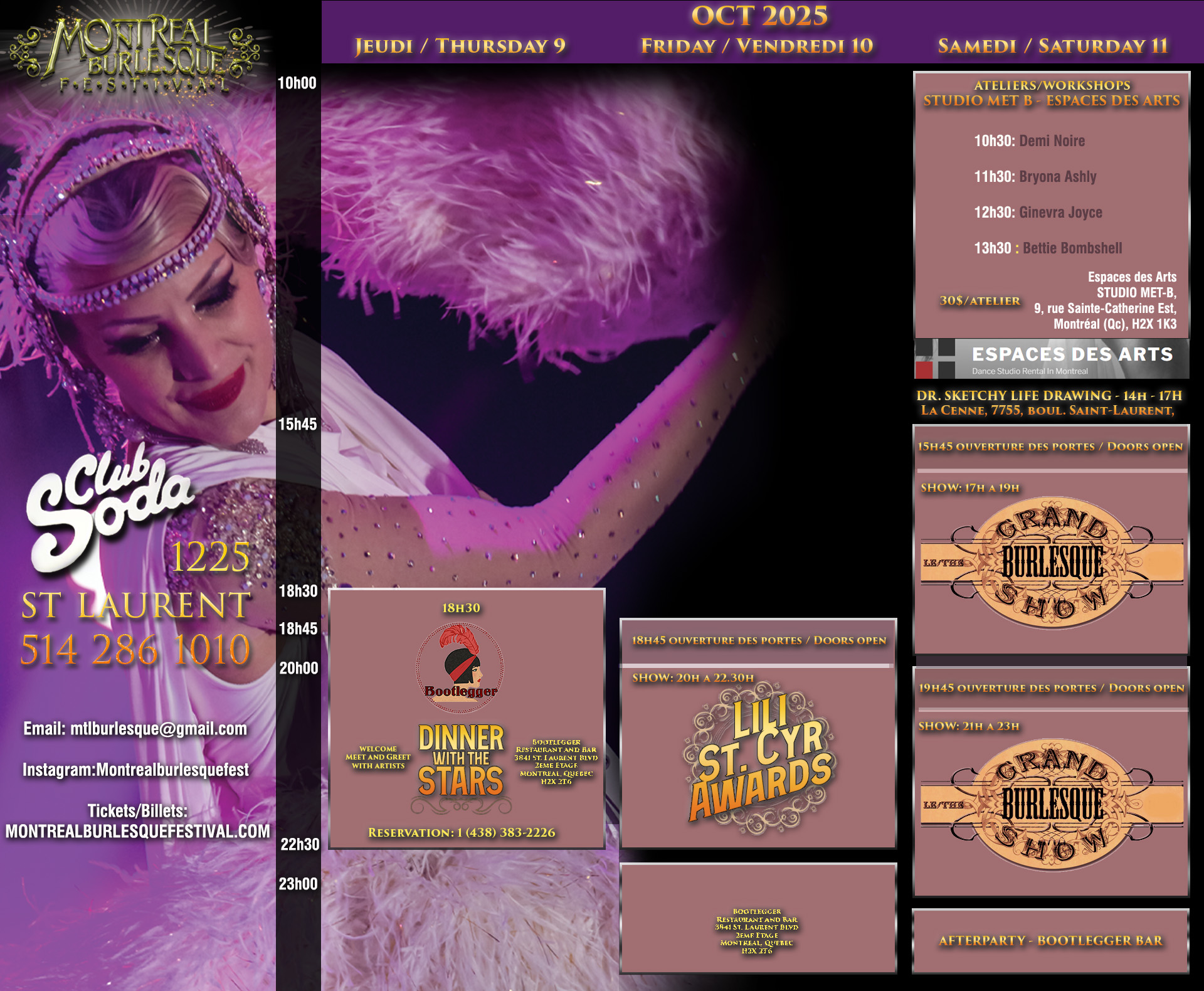
Task: Select the 13h30 : Bettie Bombshell workshop
Action: point(1048,248)
